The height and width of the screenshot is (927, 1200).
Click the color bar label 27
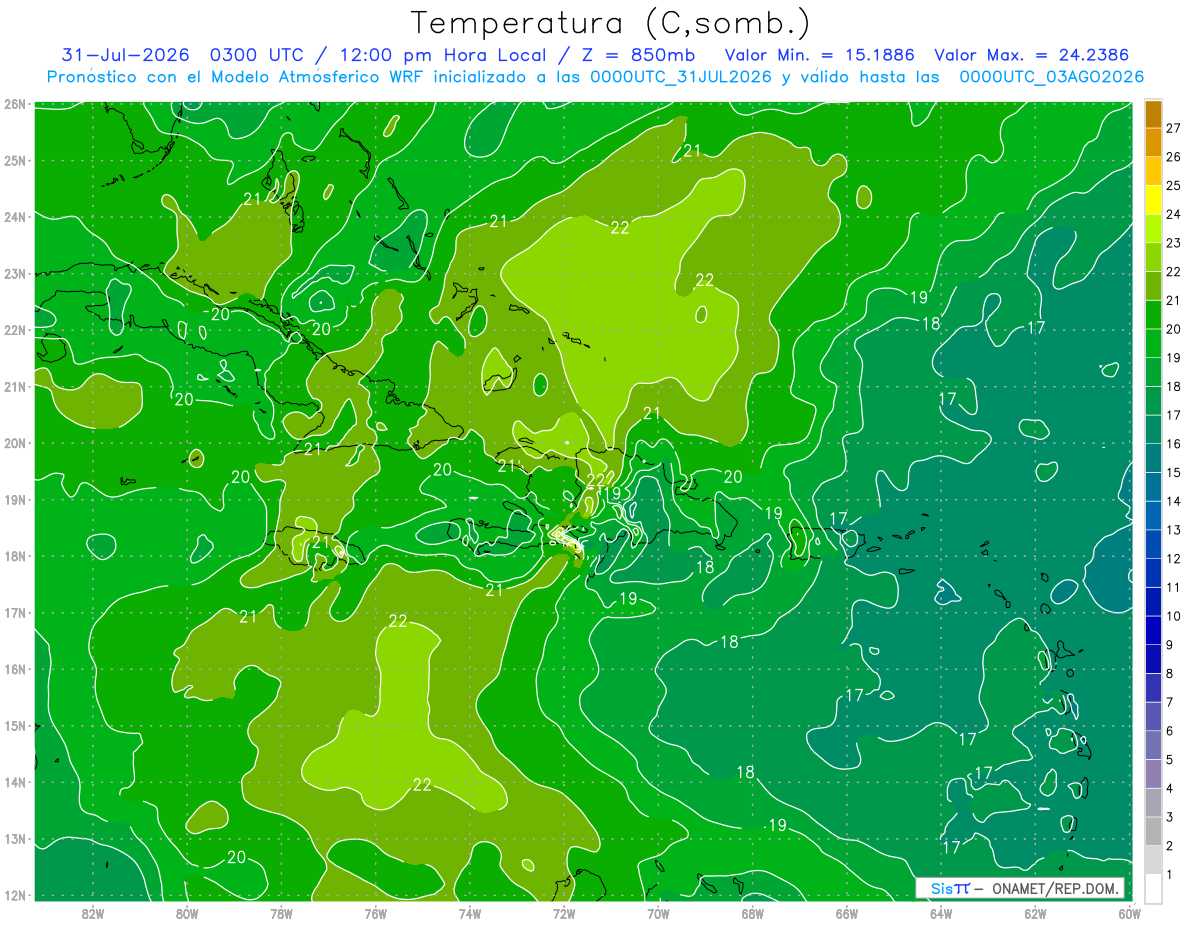1173,129
